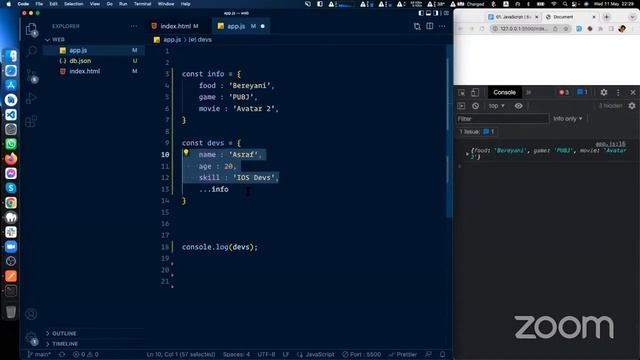Click the app.js:18 source link in console
640x360 pixels.
(x=610, y=144)
